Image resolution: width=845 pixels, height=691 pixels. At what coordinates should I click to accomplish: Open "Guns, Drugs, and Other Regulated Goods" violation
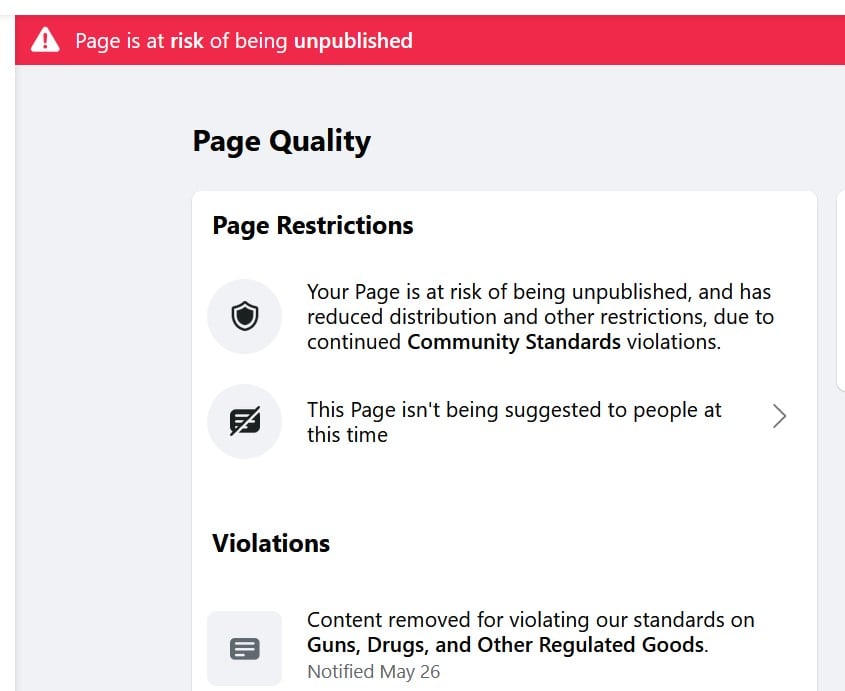505,645
